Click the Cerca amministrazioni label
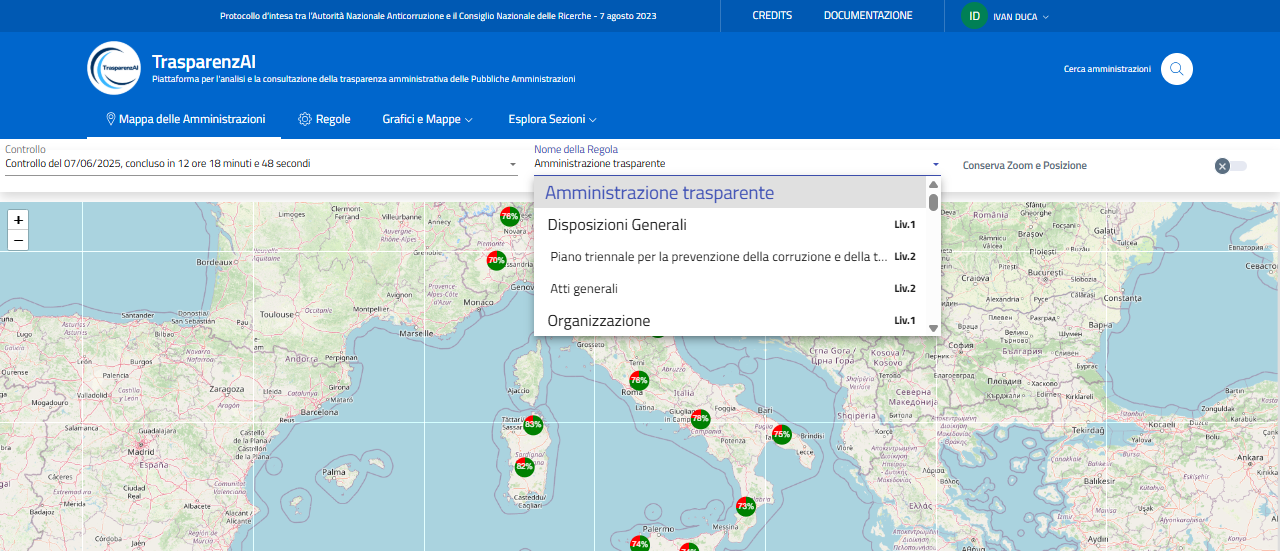 [1107, 69]
